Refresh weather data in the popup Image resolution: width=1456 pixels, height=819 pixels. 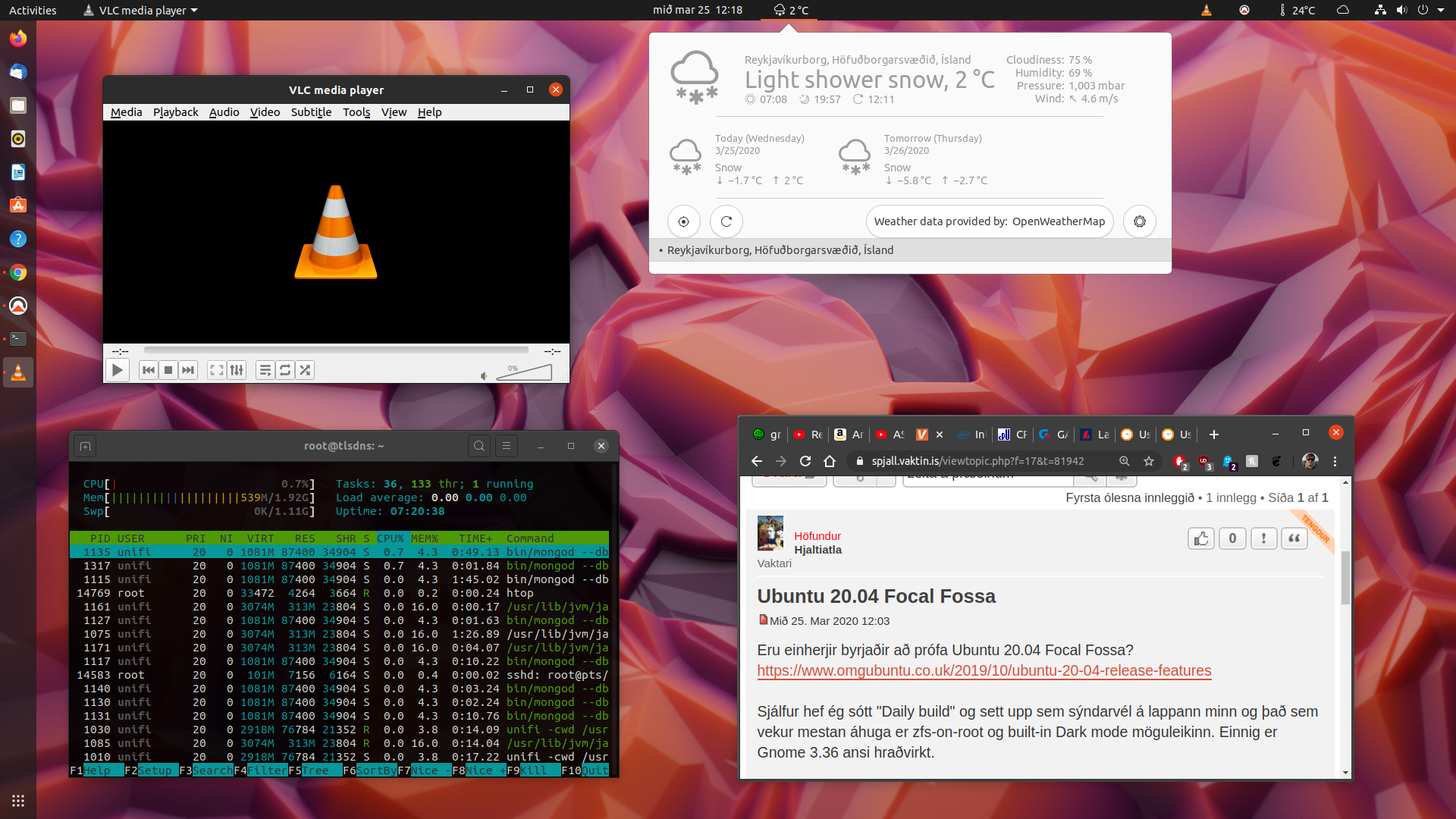(726, 221)
